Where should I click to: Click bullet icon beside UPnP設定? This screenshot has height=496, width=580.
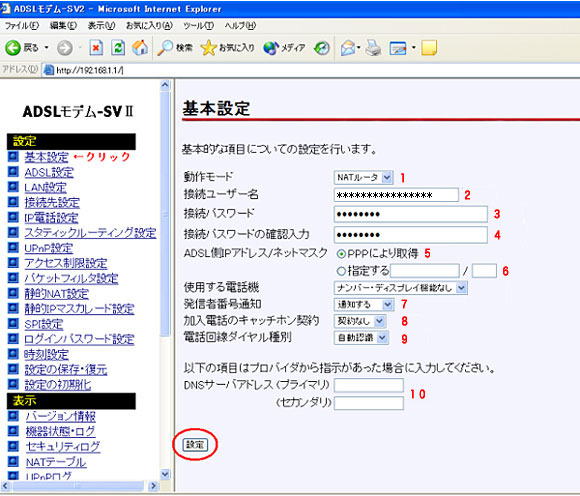pos(13,247)
